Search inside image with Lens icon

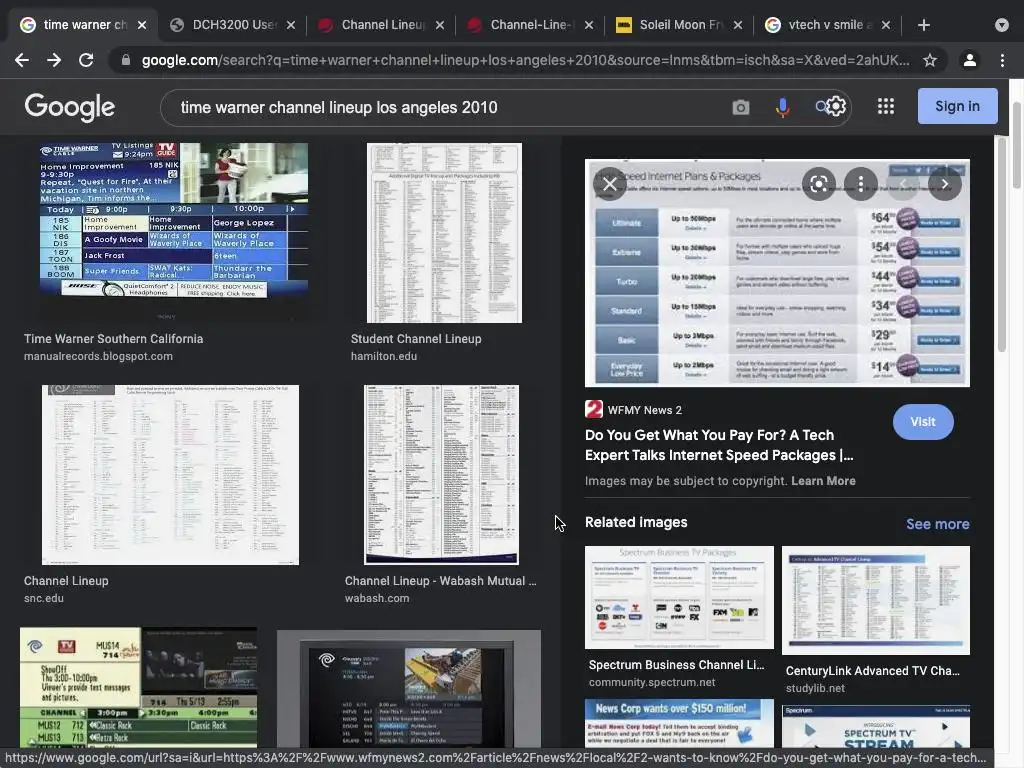point(819,184)
